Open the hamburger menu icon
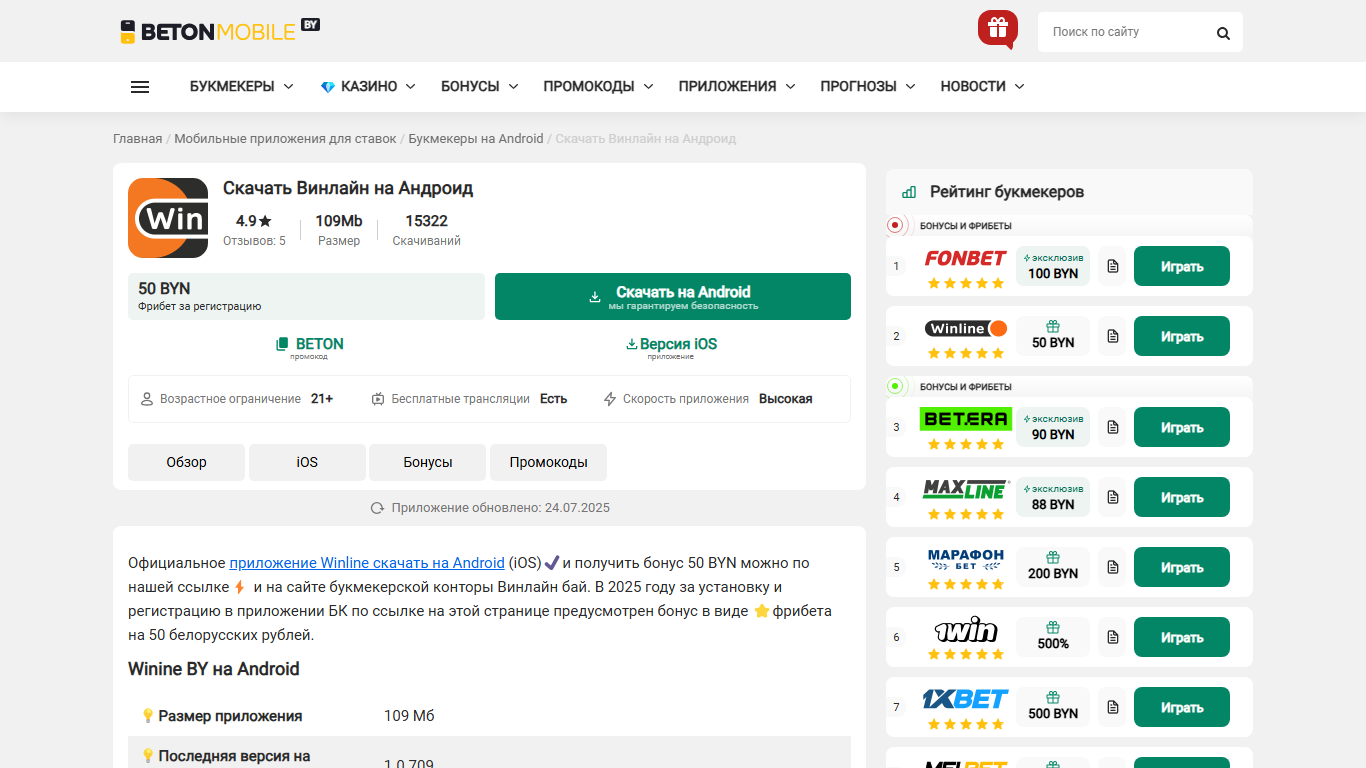 [140, 87]
